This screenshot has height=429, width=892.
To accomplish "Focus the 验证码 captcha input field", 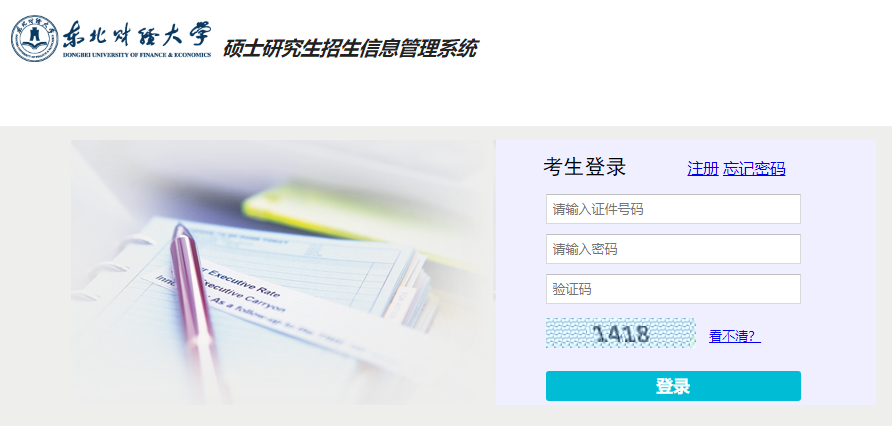I will 673,289.
